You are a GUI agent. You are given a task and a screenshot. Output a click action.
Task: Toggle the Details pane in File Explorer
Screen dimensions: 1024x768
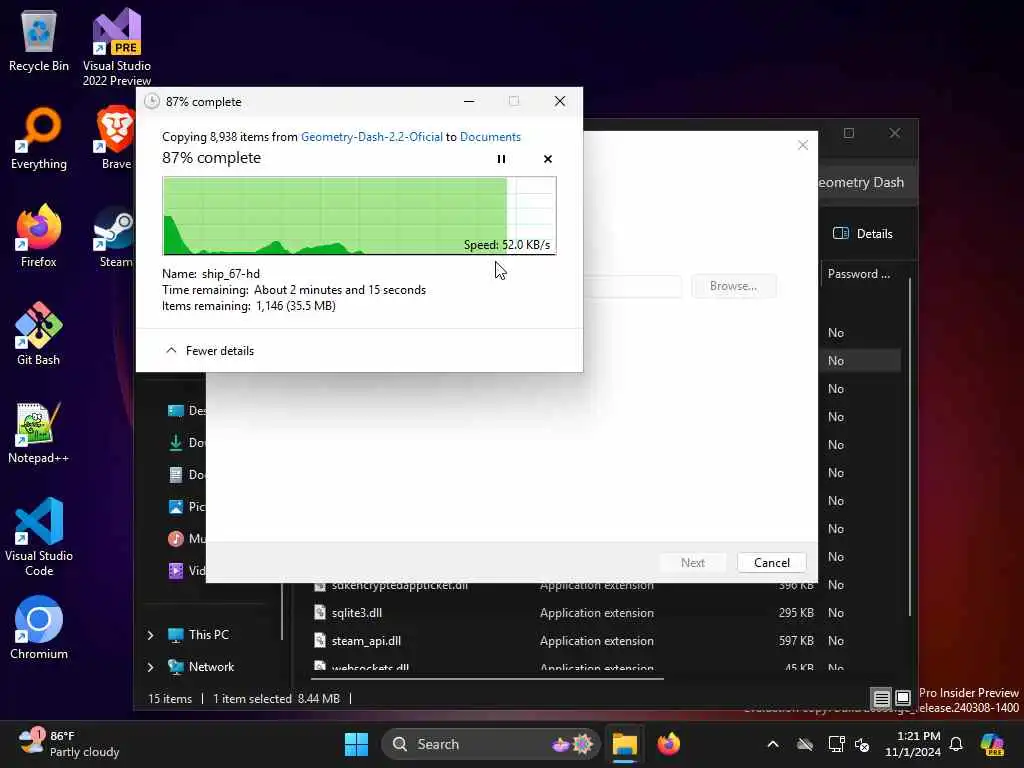(x=863, y=234)
